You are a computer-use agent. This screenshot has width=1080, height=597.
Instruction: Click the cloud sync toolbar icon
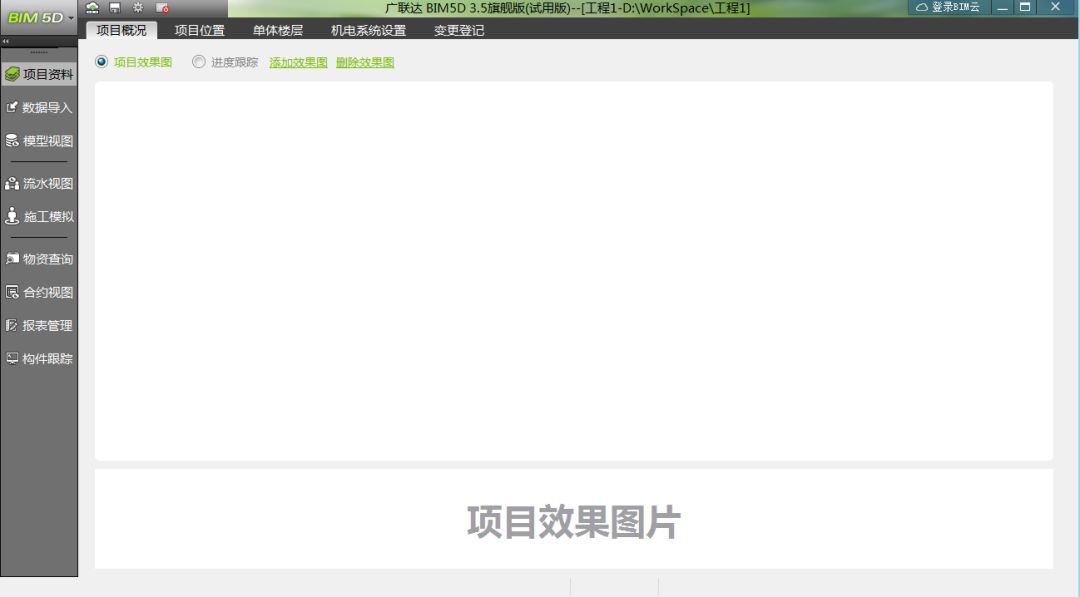click(90, 7)
